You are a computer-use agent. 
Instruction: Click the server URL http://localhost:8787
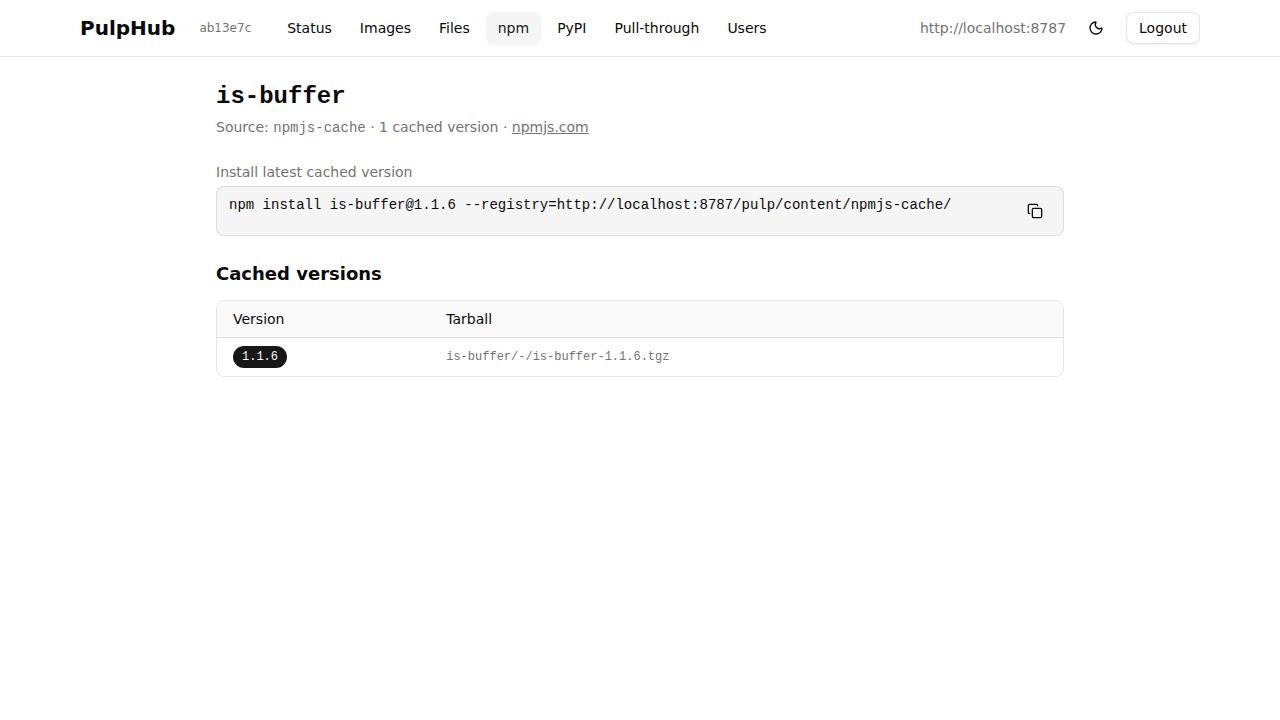pos(992,28)
